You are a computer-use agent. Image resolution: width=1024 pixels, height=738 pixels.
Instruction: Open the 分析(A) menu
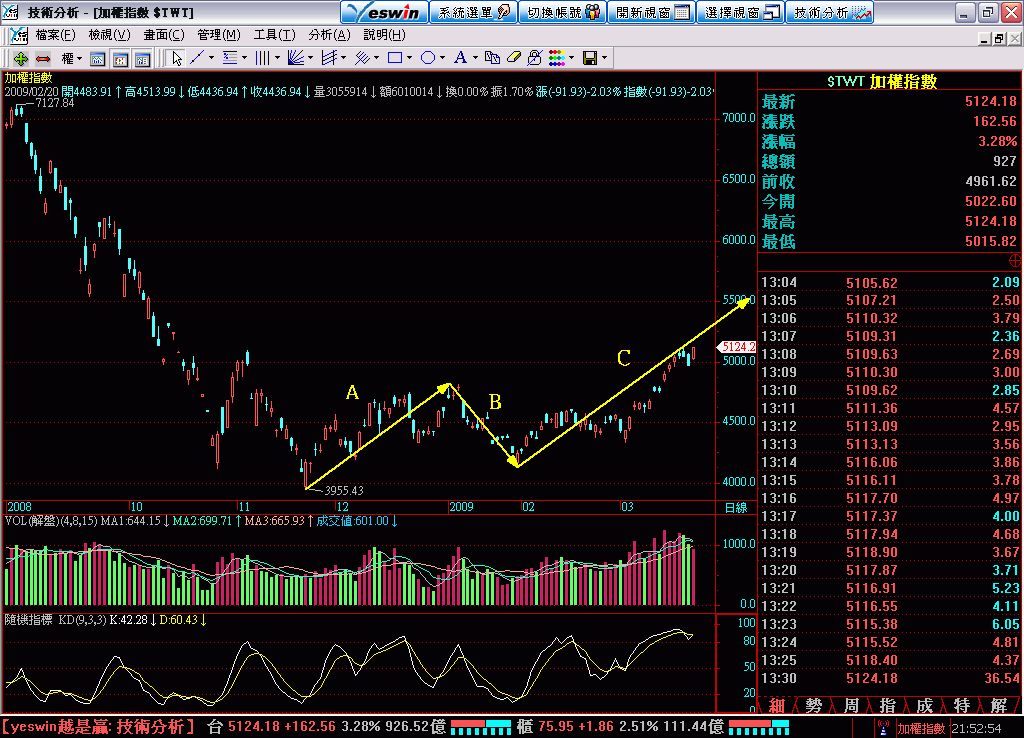[329, 35]
